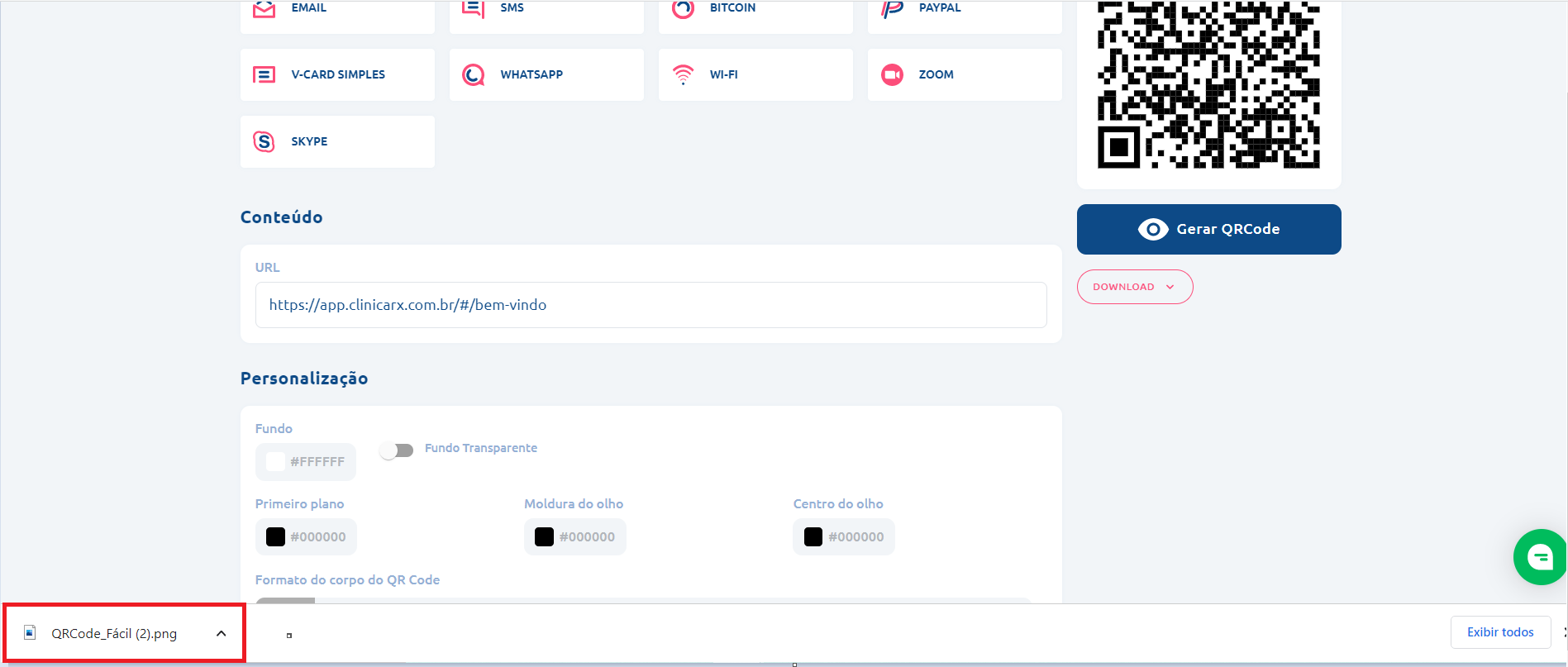Viewport: 1568px width, 667px height.
Task: Pick the Moldura do olho color swatch
Action: click(x=545, y=537)
